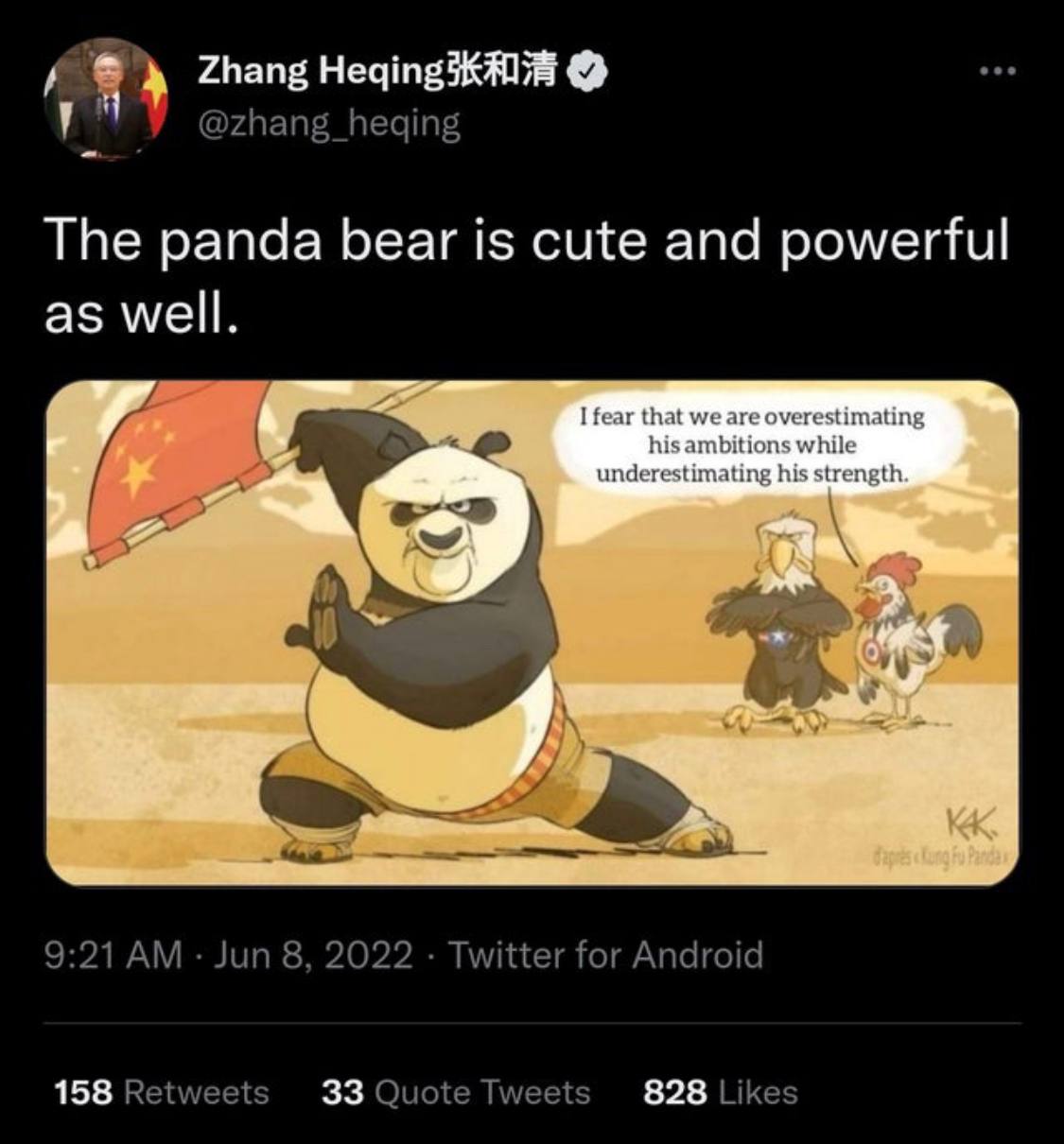Click the tweet text about panda bear
Screen dimensions: 1064x1144
point(527,274)
